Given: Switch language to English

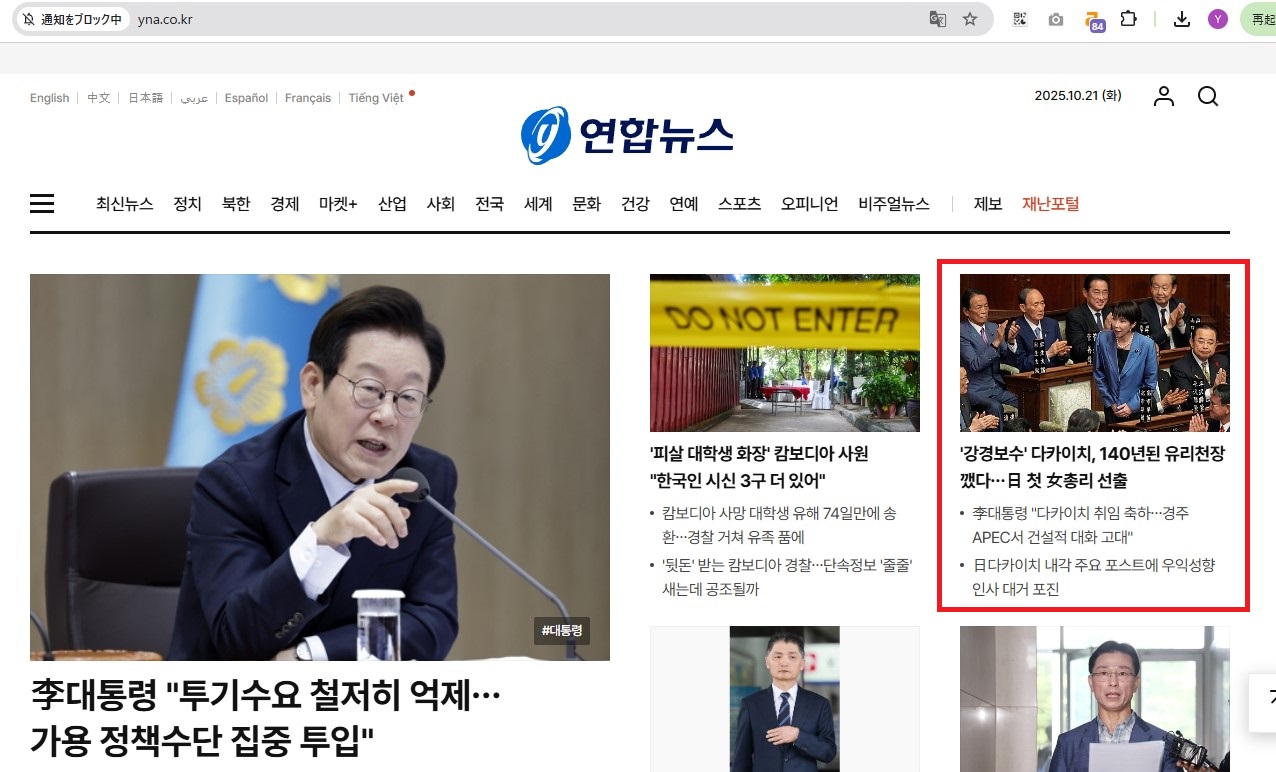Looking at the screenshot, I should pyautogui.click(x=50, y=98).
